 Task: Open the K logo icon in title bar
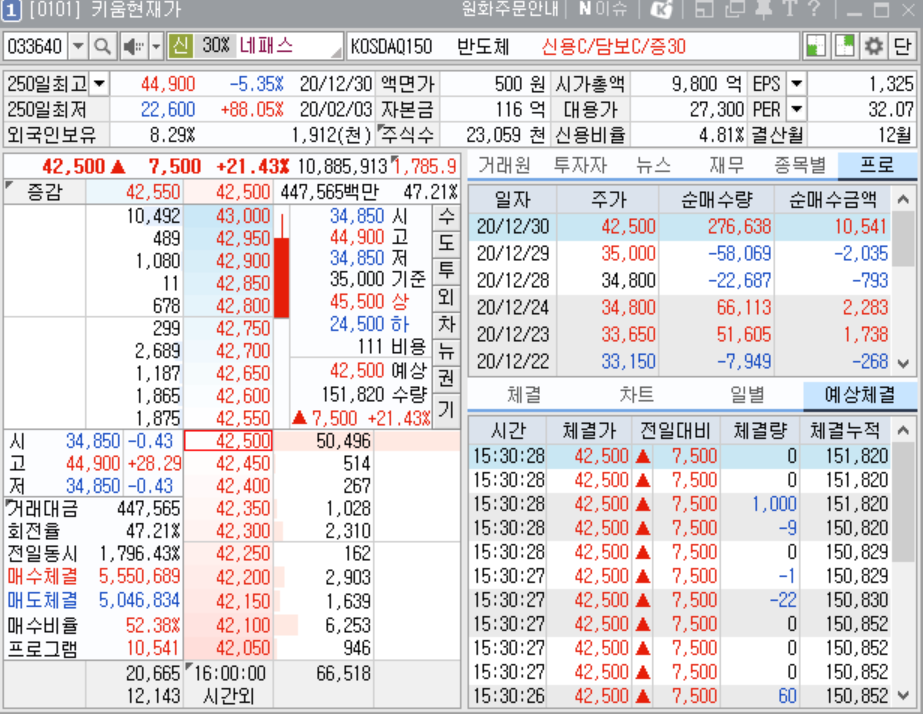662,9
